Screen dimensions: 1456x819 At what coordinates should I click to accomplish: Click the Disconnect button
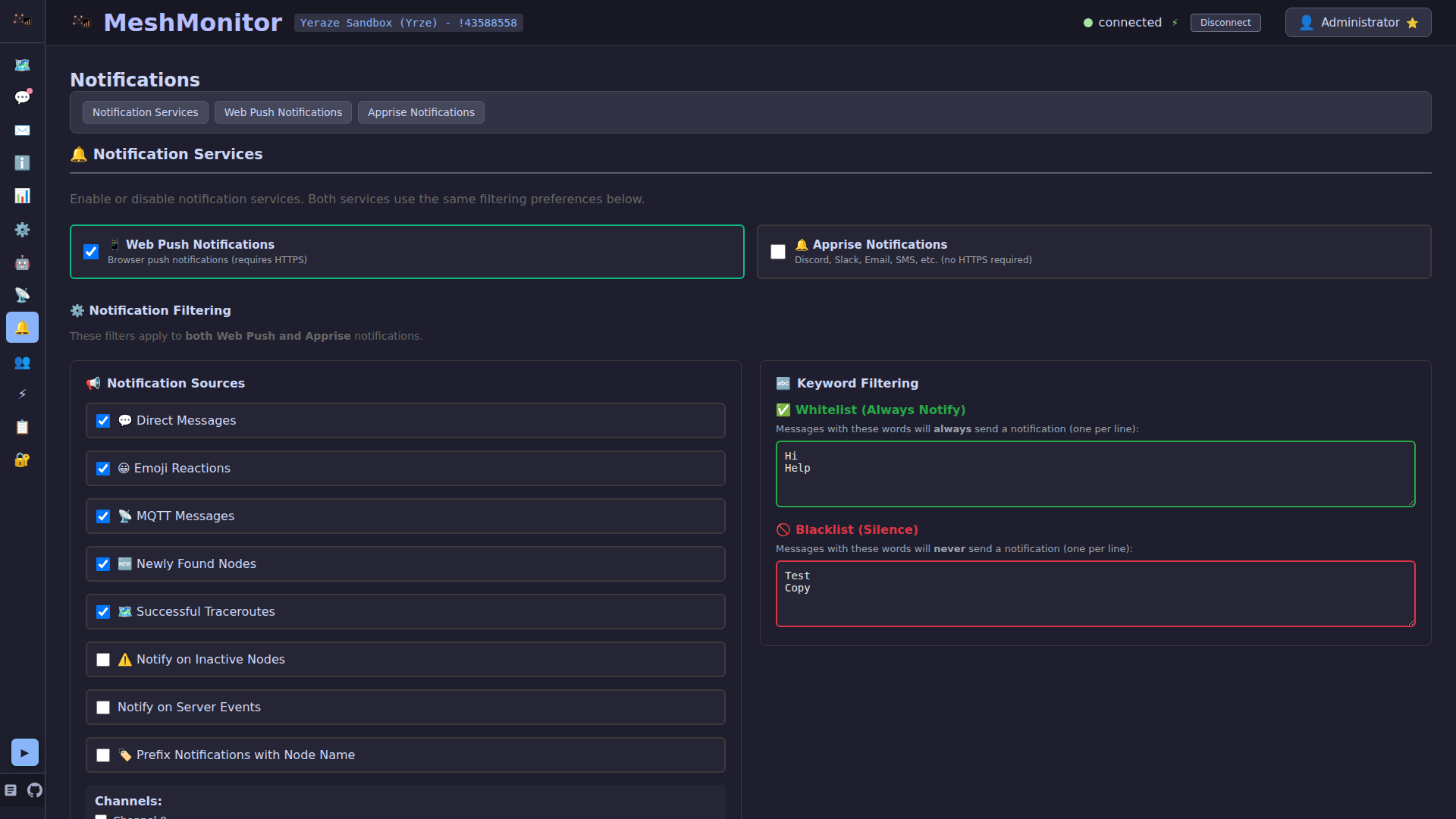click(1225, 23)
